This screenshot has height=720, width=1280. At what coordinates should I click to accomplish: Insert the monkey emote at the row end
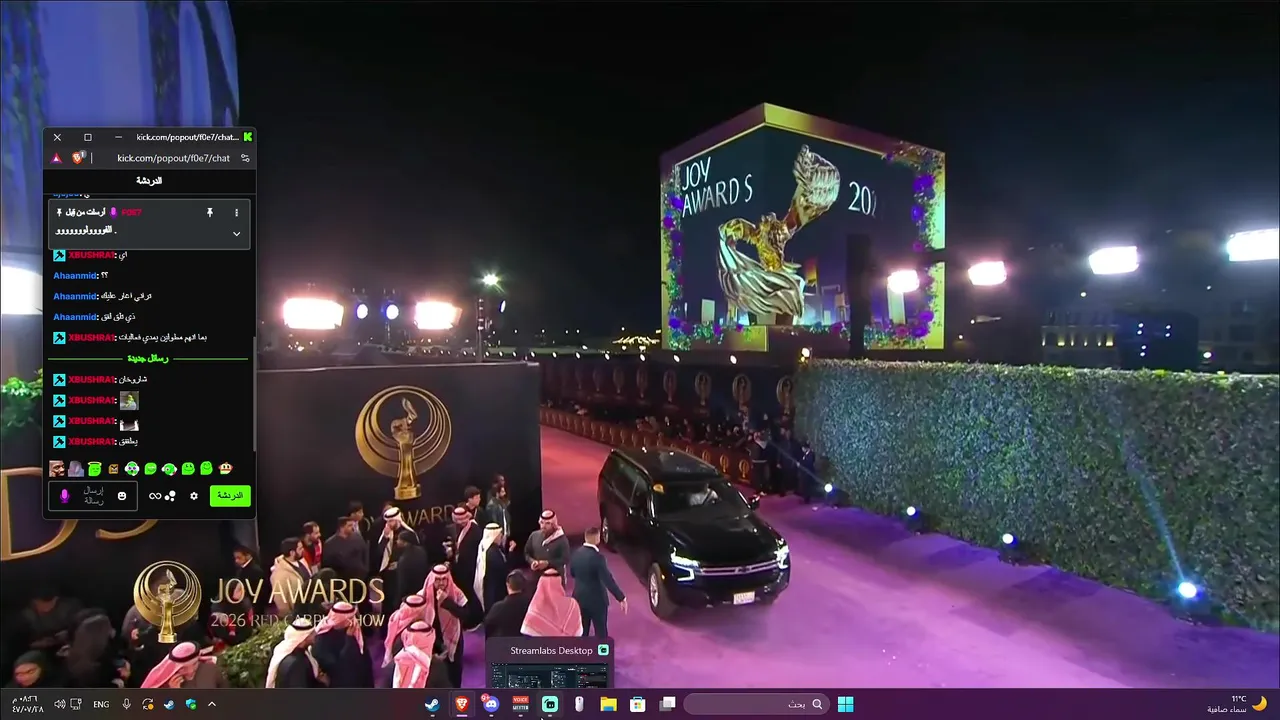tap(226, 468)
